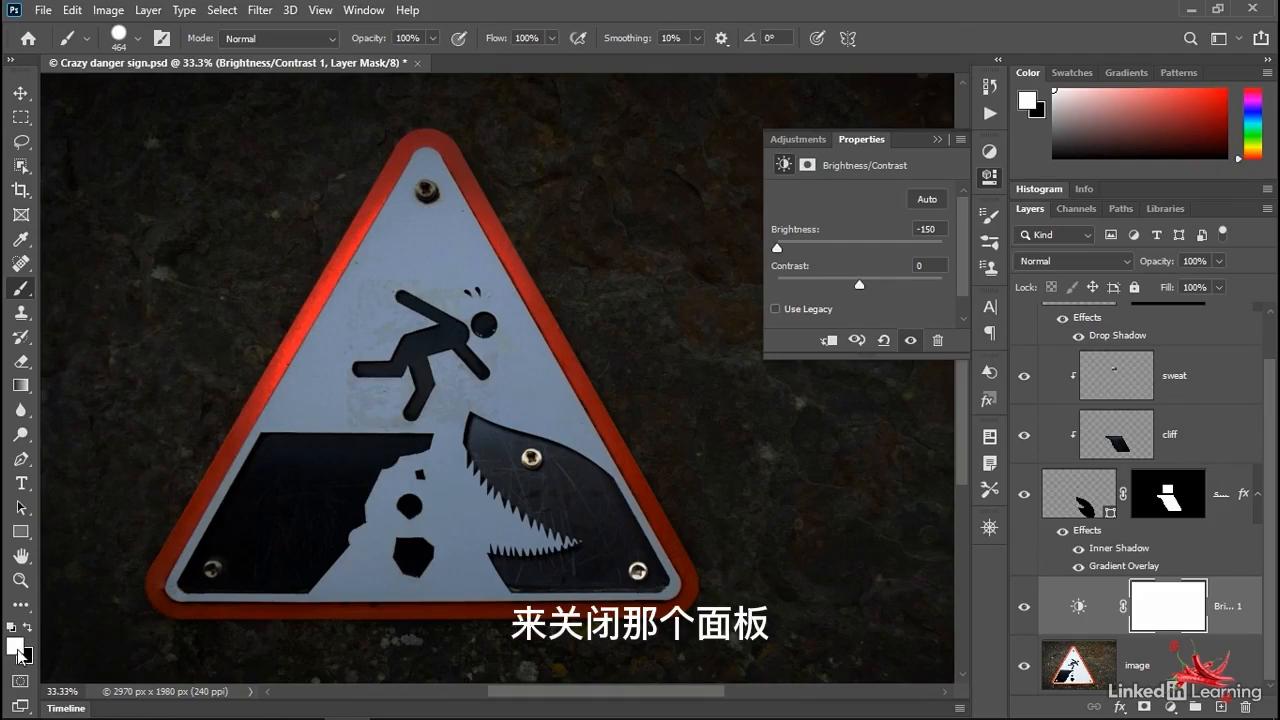The image size is (1280, 720).
Task: Hide the sweat layer
Action: pos(1023,375)
